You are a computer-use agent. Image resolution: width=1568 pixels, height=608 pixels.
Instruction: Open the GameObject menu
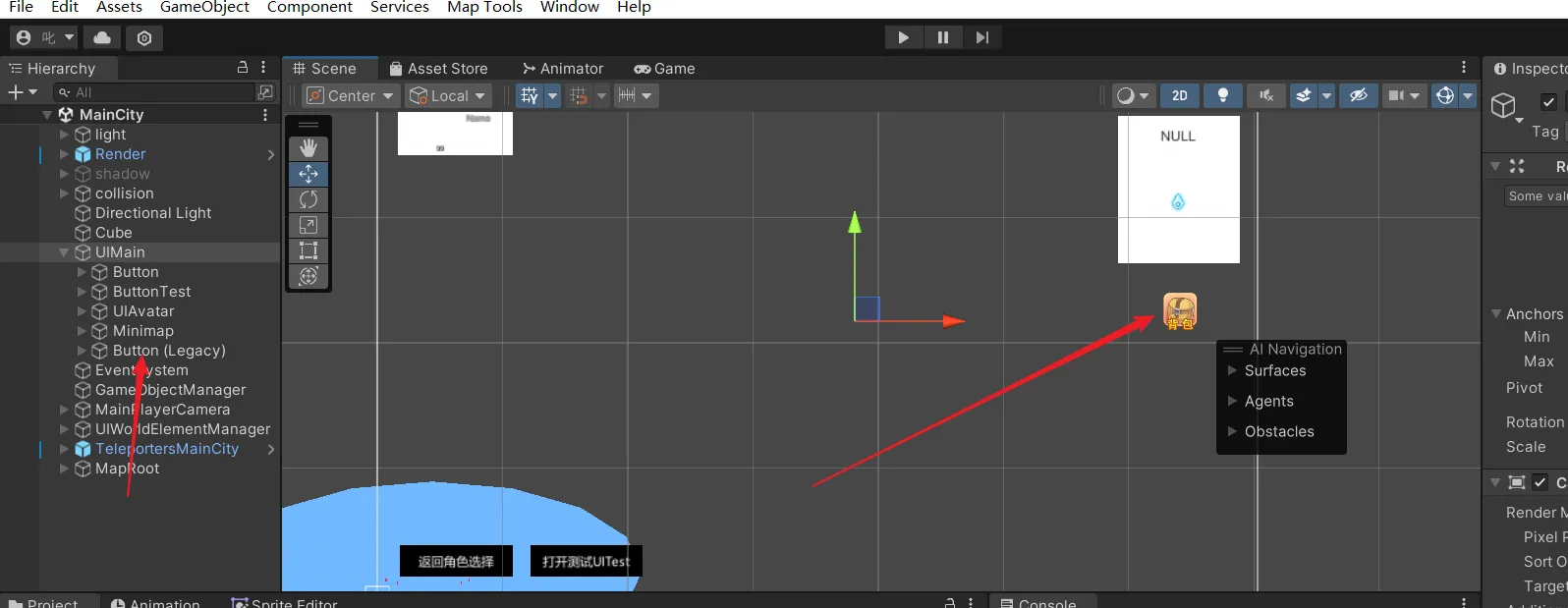pos(204,7)
